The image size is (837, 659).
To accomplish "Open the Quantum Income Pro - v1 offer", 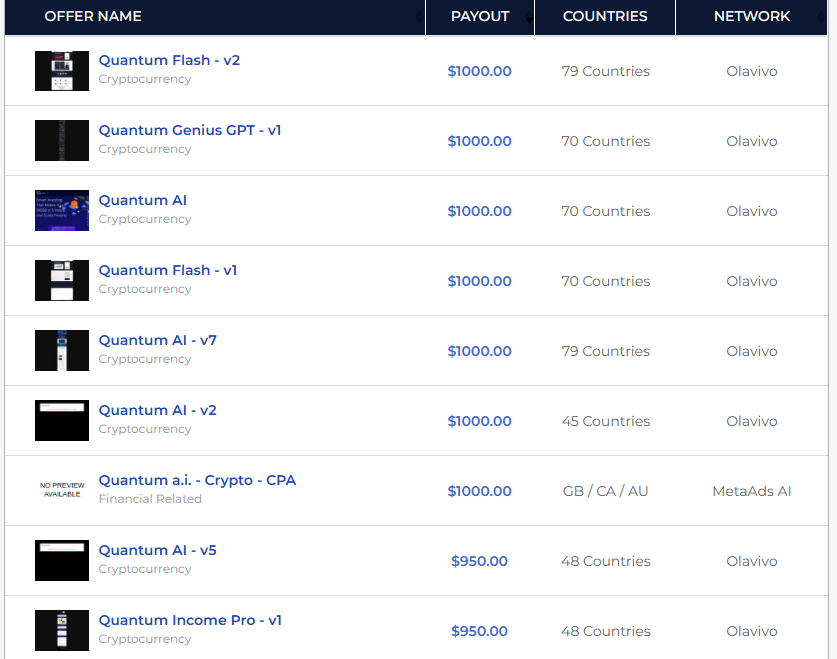I will (x=190, y=620).
